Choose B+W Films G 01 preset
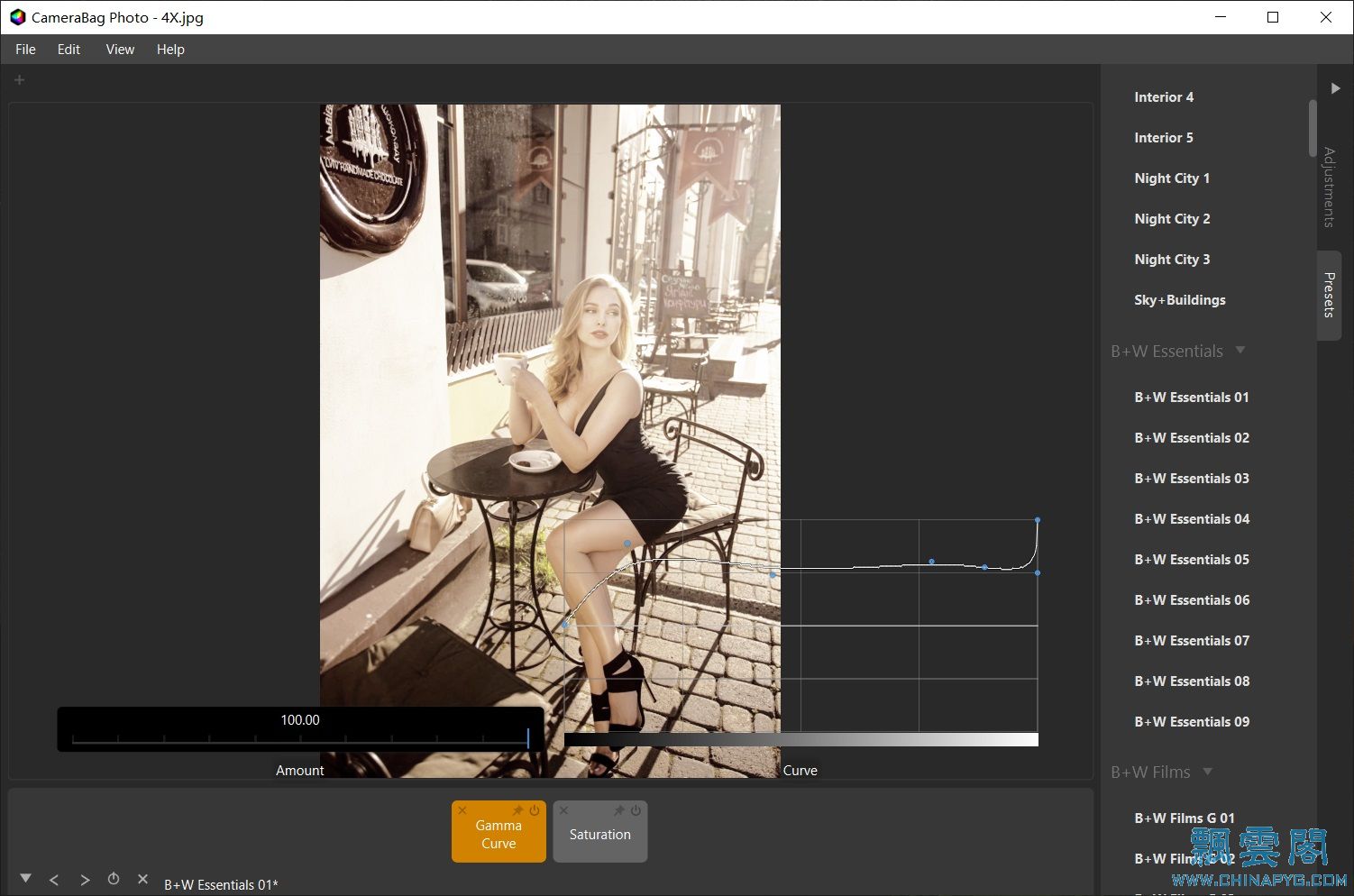 click(x=1185, y=818)
